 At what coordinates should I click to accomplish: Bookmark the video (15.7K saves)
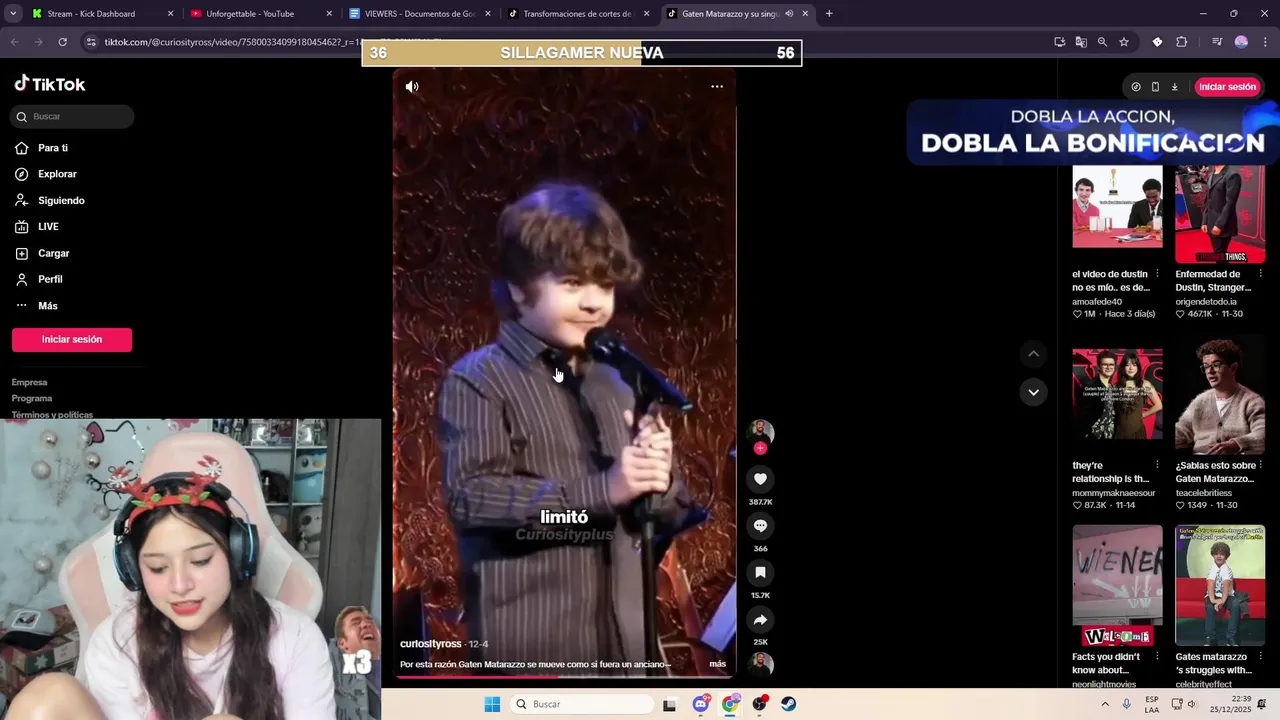[x=760, y=573]
